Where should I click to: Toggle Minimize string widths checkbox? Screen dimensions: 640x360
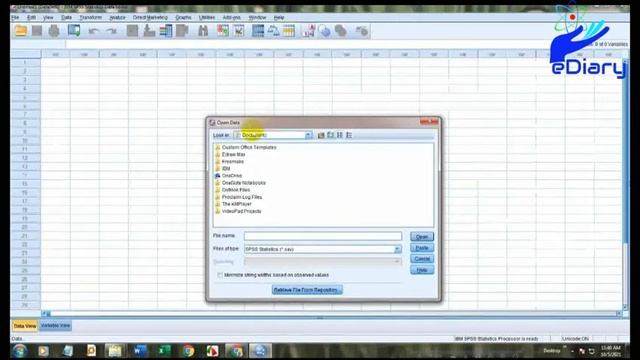[x=220, y=275]
